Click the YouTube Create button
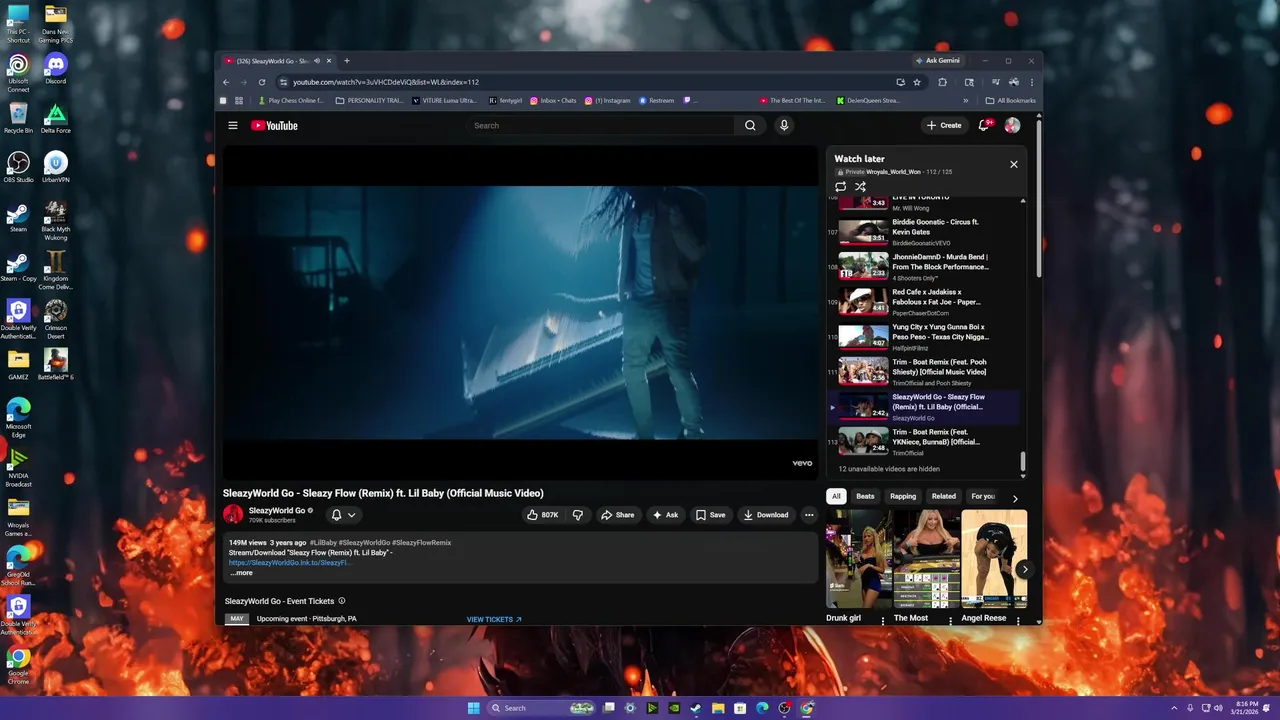The width and height of the screenshot is (1280, 720). tap(944, 125)
